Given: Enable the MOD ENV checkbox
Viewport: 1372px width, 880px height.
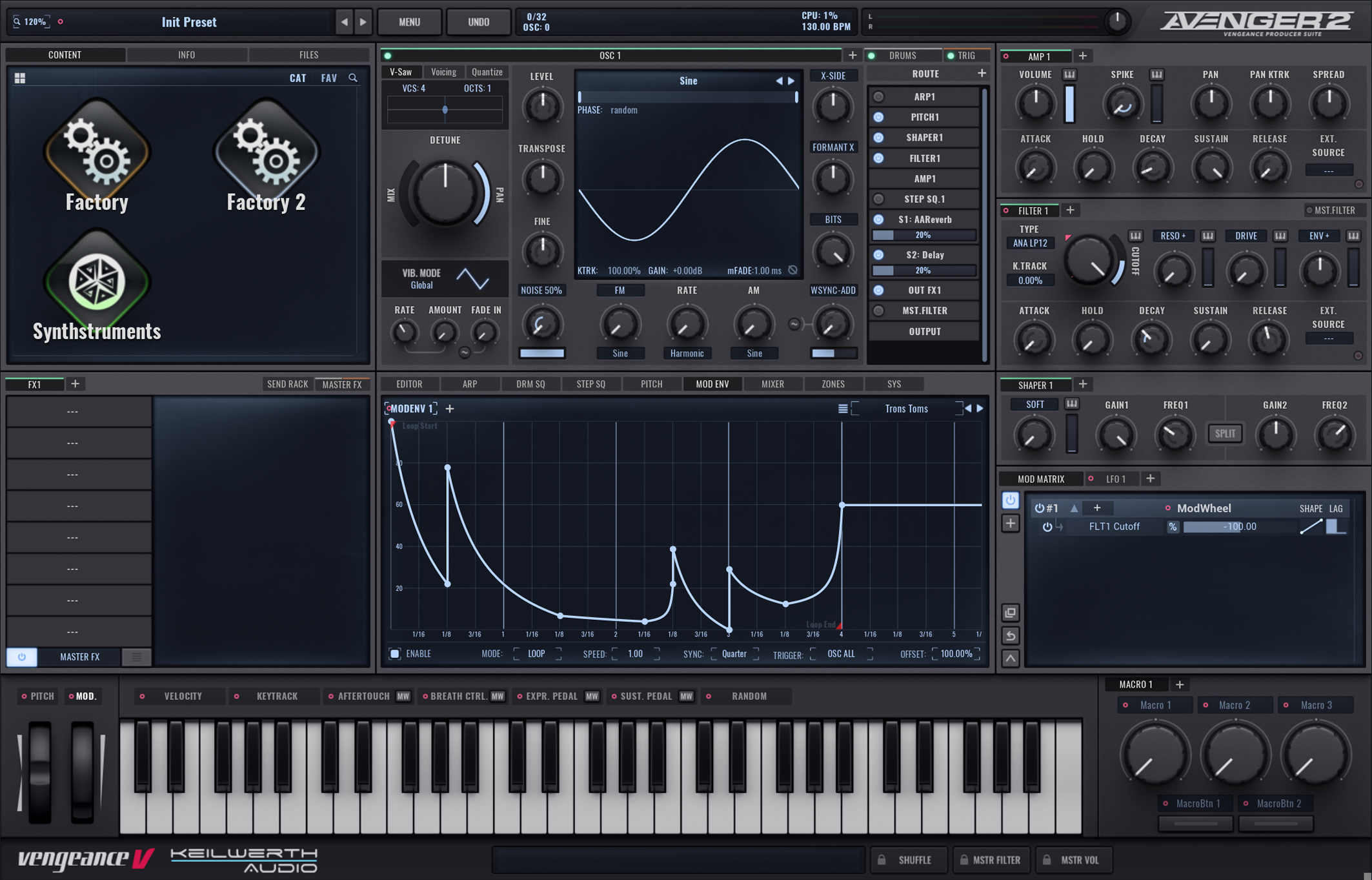Looking at the screenshot, I should (x=395, y=654).
